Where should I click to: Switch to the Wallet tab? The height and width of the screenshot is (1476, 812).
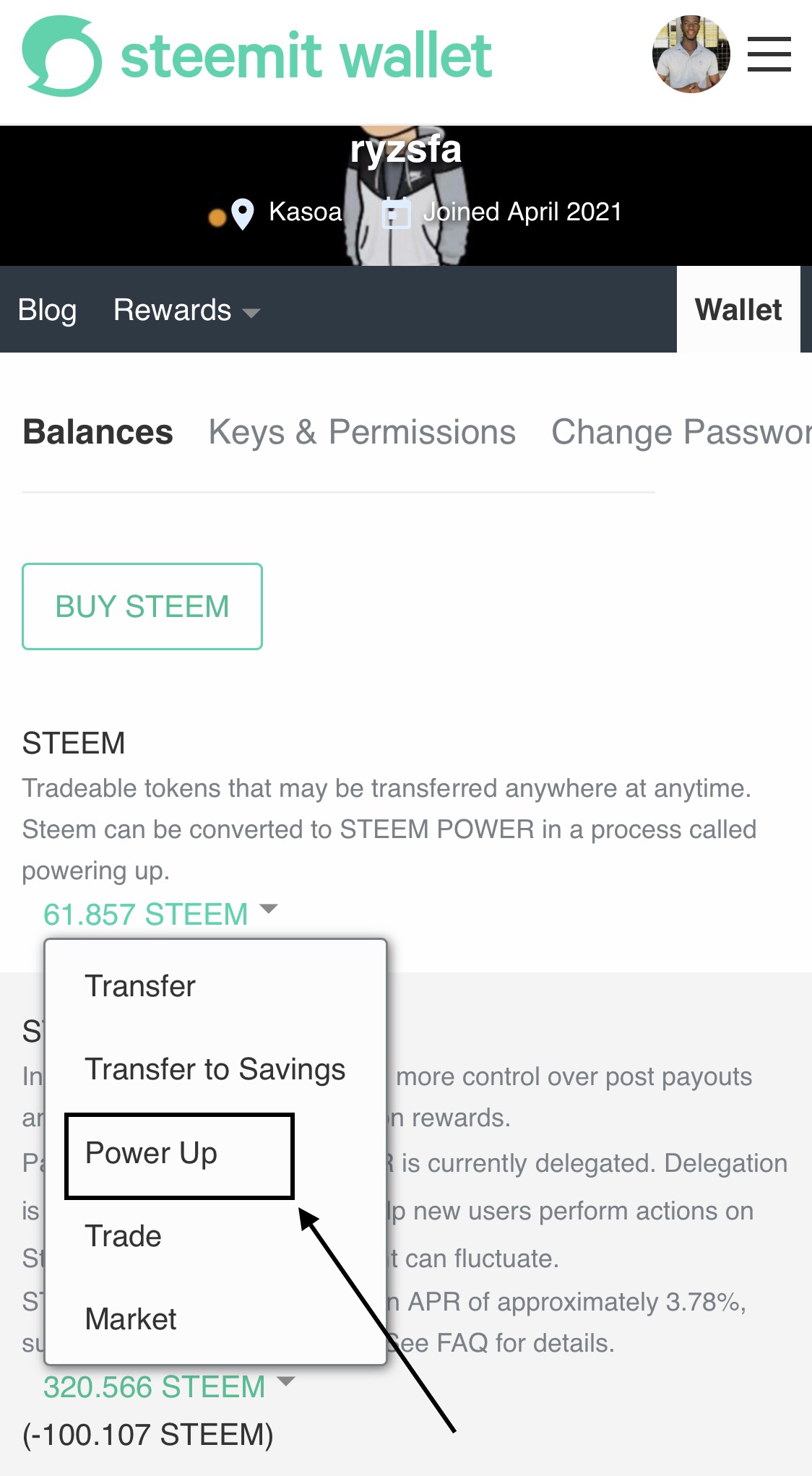tap(738, 310)
